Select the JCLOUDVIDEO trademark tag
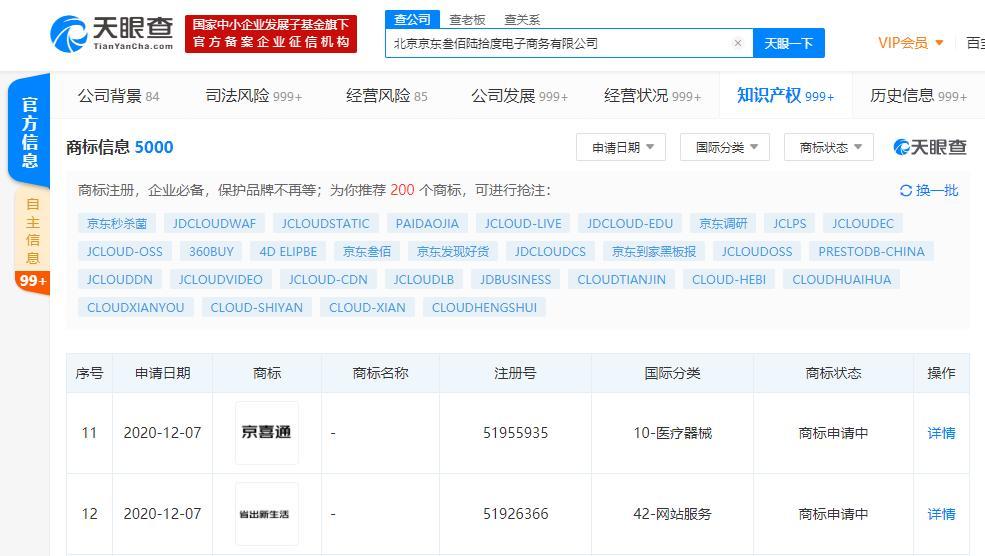 pyautogui.click(x=220, y=280)
